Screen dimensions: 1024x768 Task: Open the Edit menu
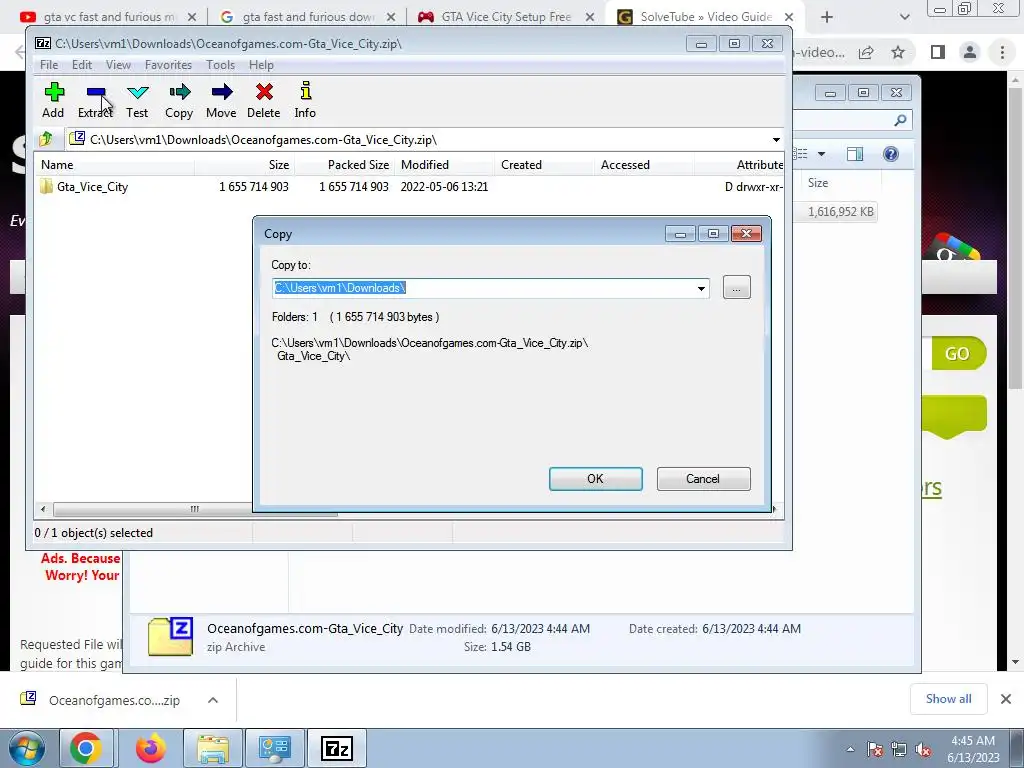(82, 65)
